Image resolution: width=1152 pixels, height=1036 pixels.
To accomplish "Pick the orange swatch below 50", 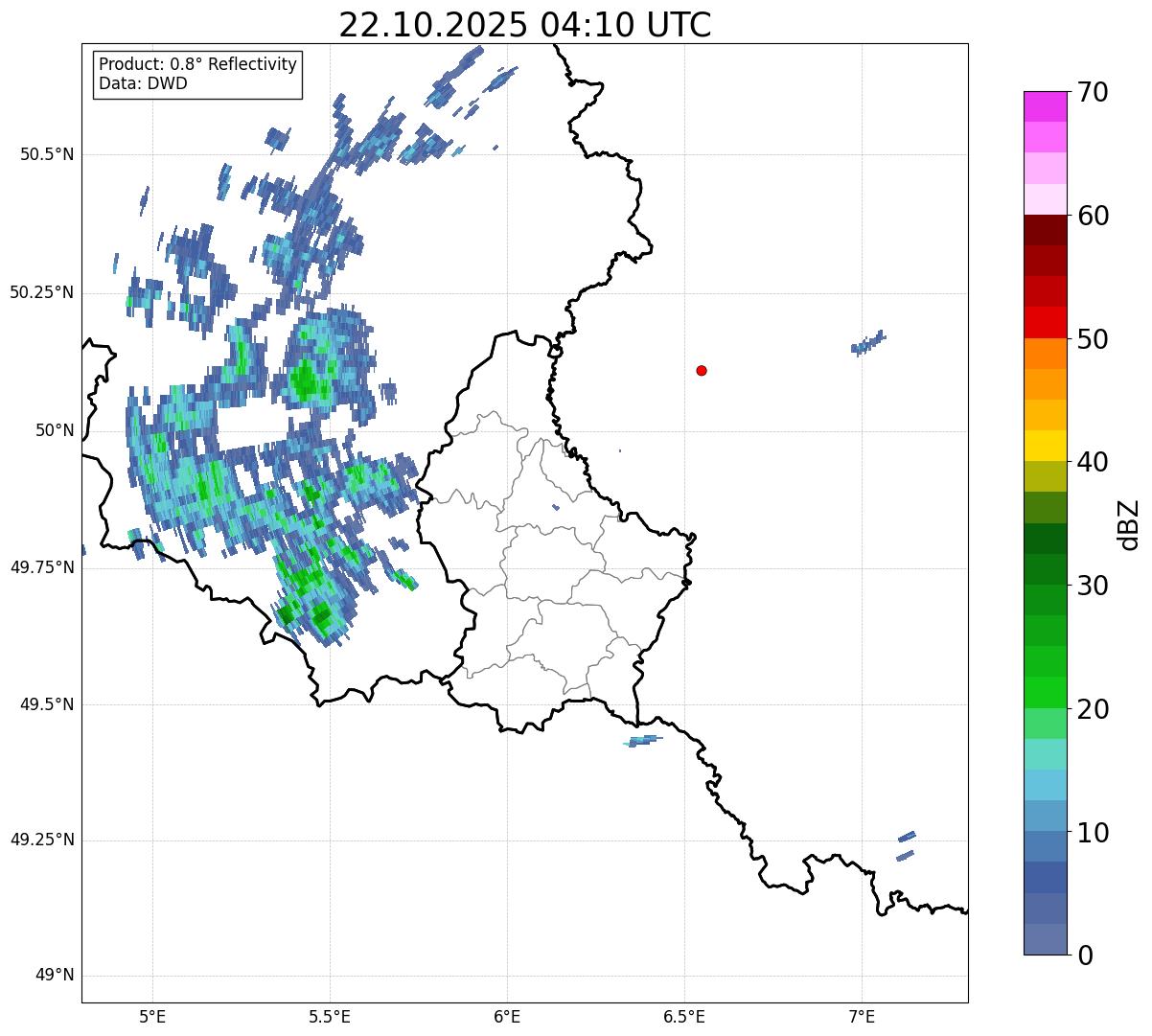I will click(1046, 354).
